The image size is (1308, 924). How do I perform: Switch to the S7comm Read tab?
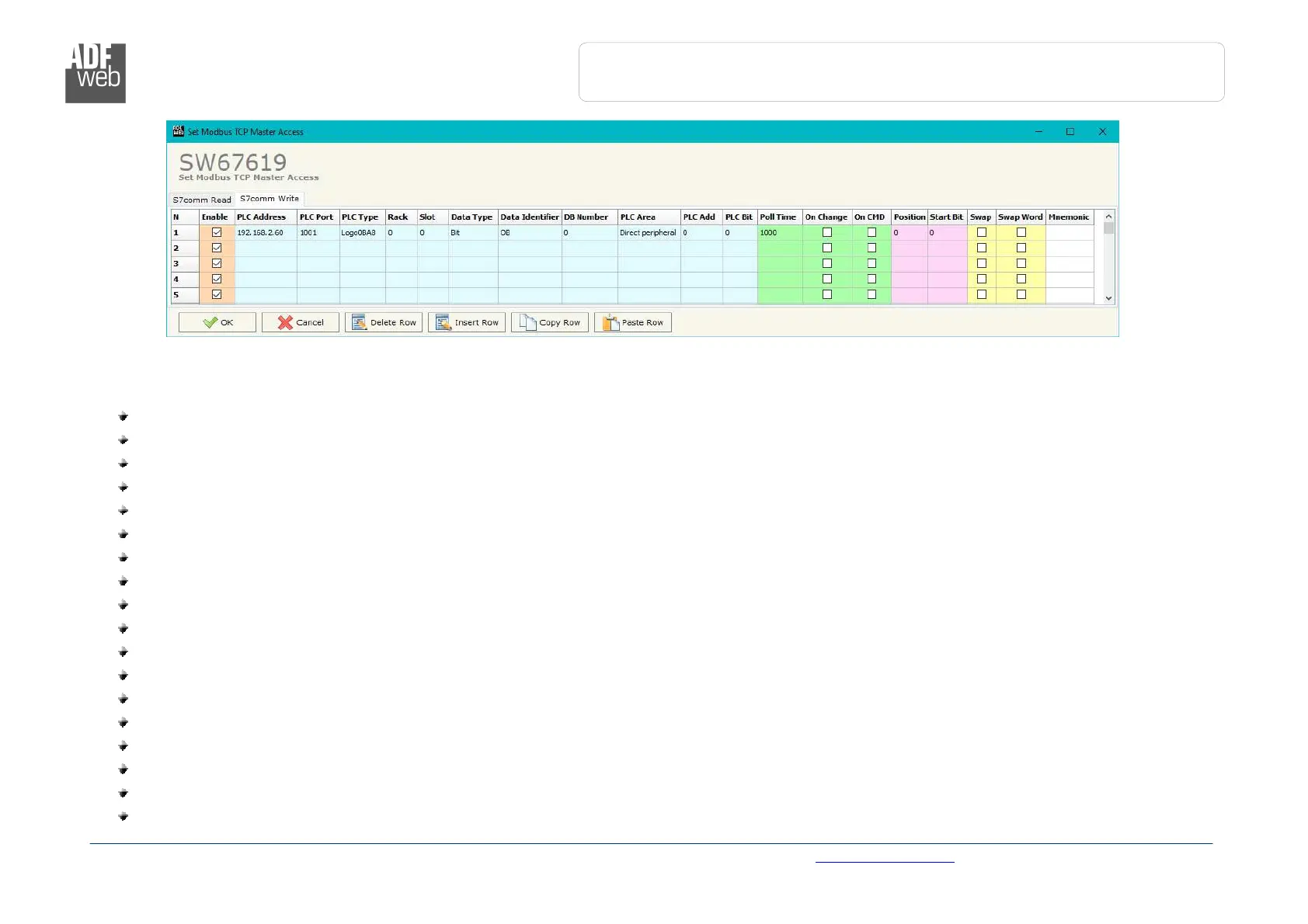202,200
